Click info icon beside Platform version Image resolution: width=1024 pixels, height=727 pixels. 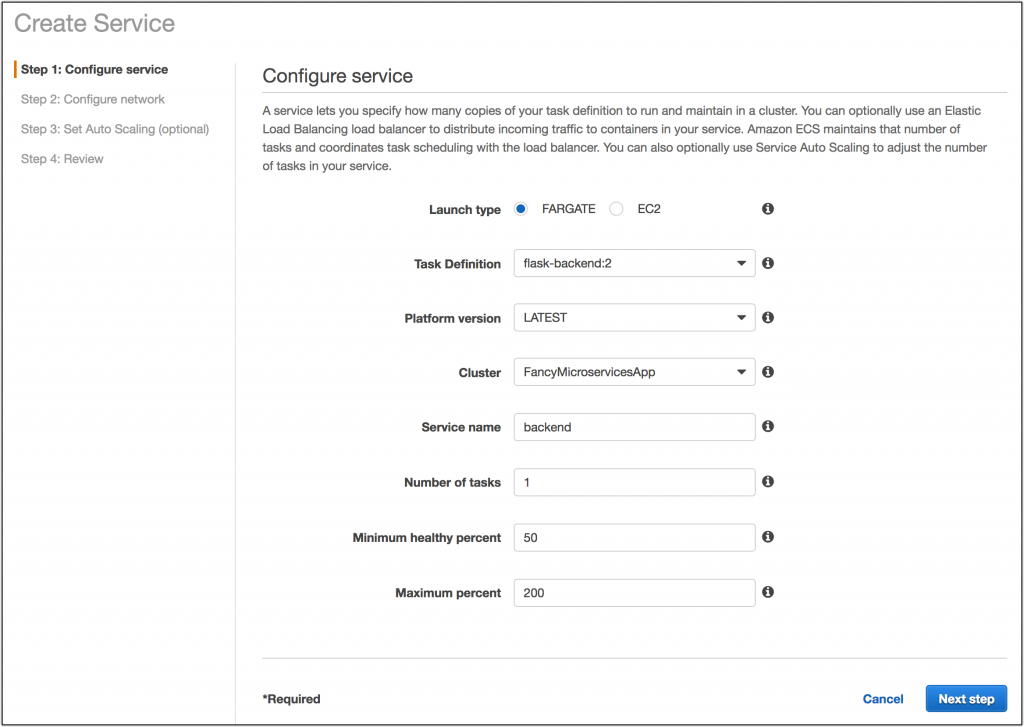(x=768, y=317)
